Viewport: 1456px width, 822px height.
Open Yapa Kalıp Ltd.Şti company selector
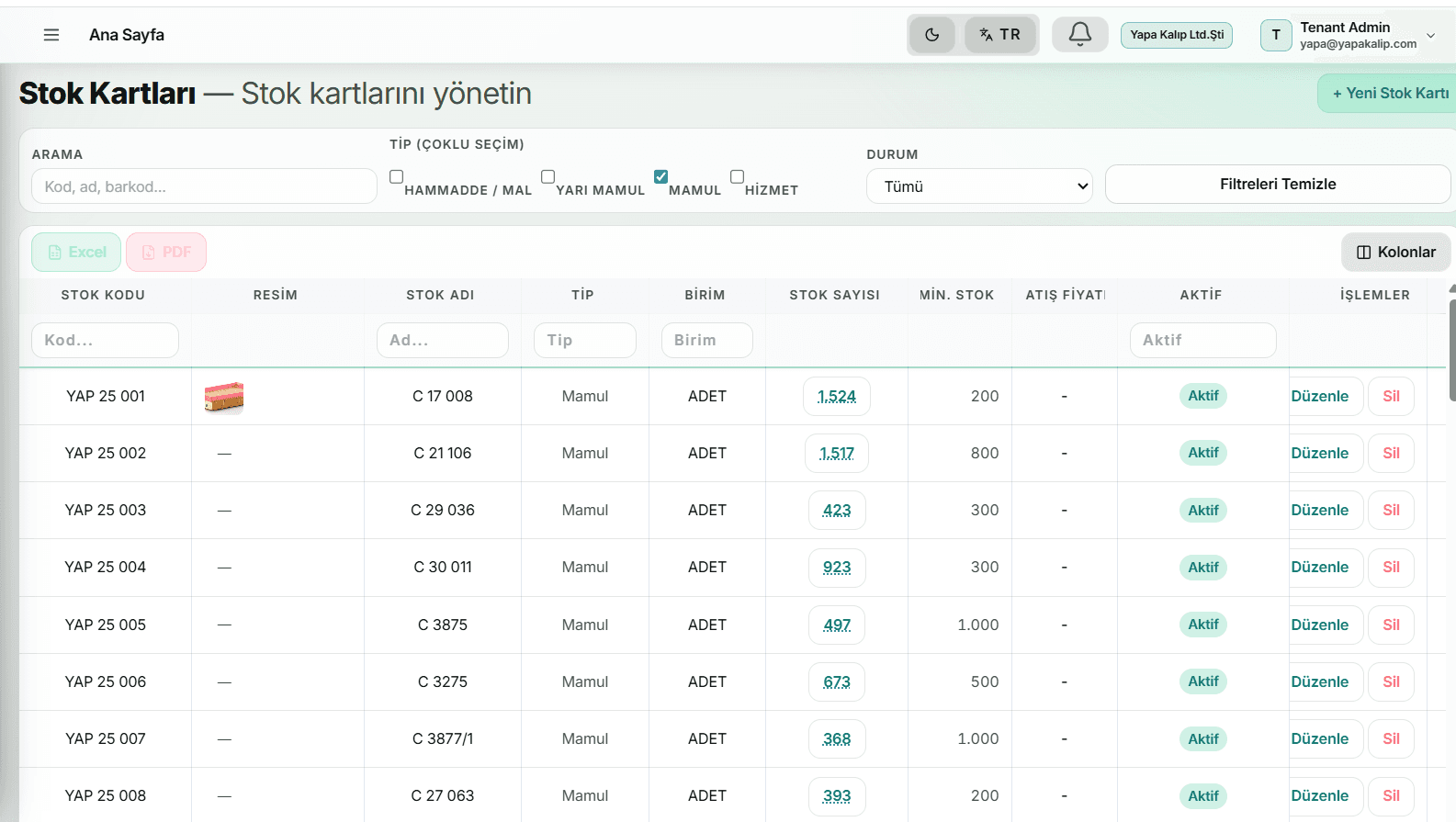coord(1177,35)
